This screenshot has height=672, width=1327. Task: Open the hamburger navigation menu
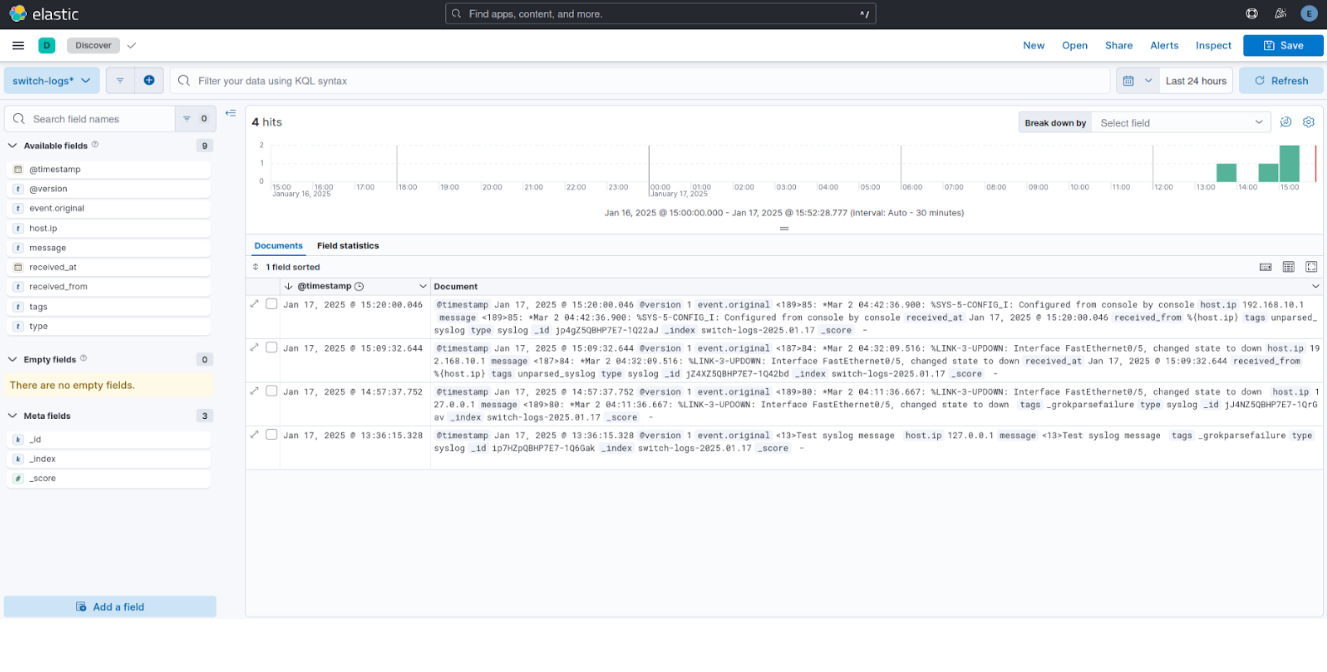tap(18, 46)
